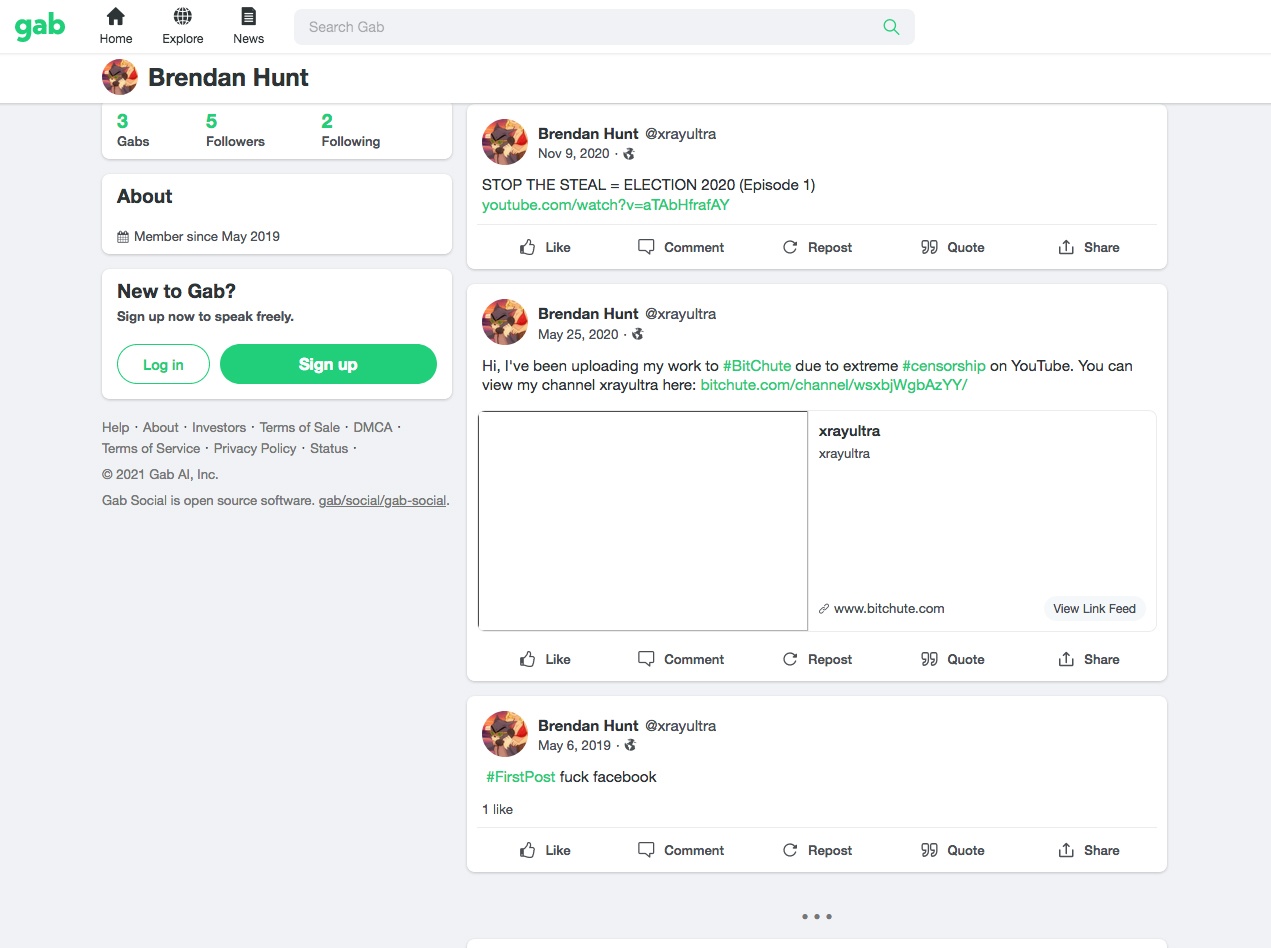The image size is (1271, 948).
Task: Click the View Link Feed button
Action: (1094, 608)
